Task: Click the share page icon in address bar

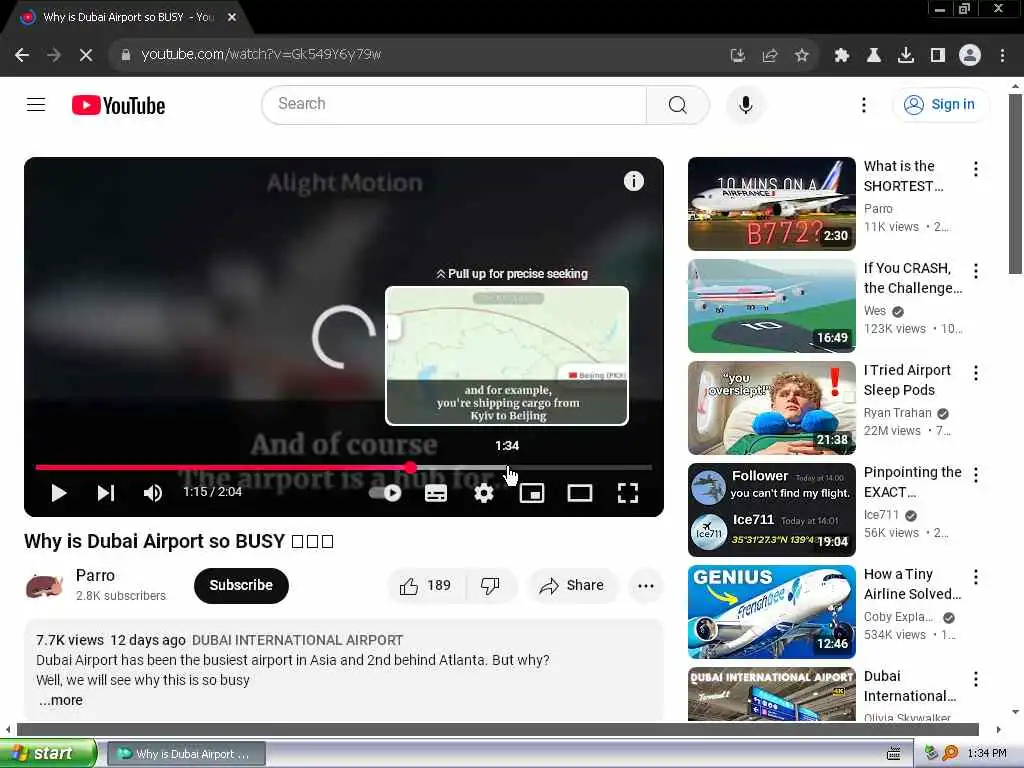Action: pyautogui.click(x=770, y=56)
